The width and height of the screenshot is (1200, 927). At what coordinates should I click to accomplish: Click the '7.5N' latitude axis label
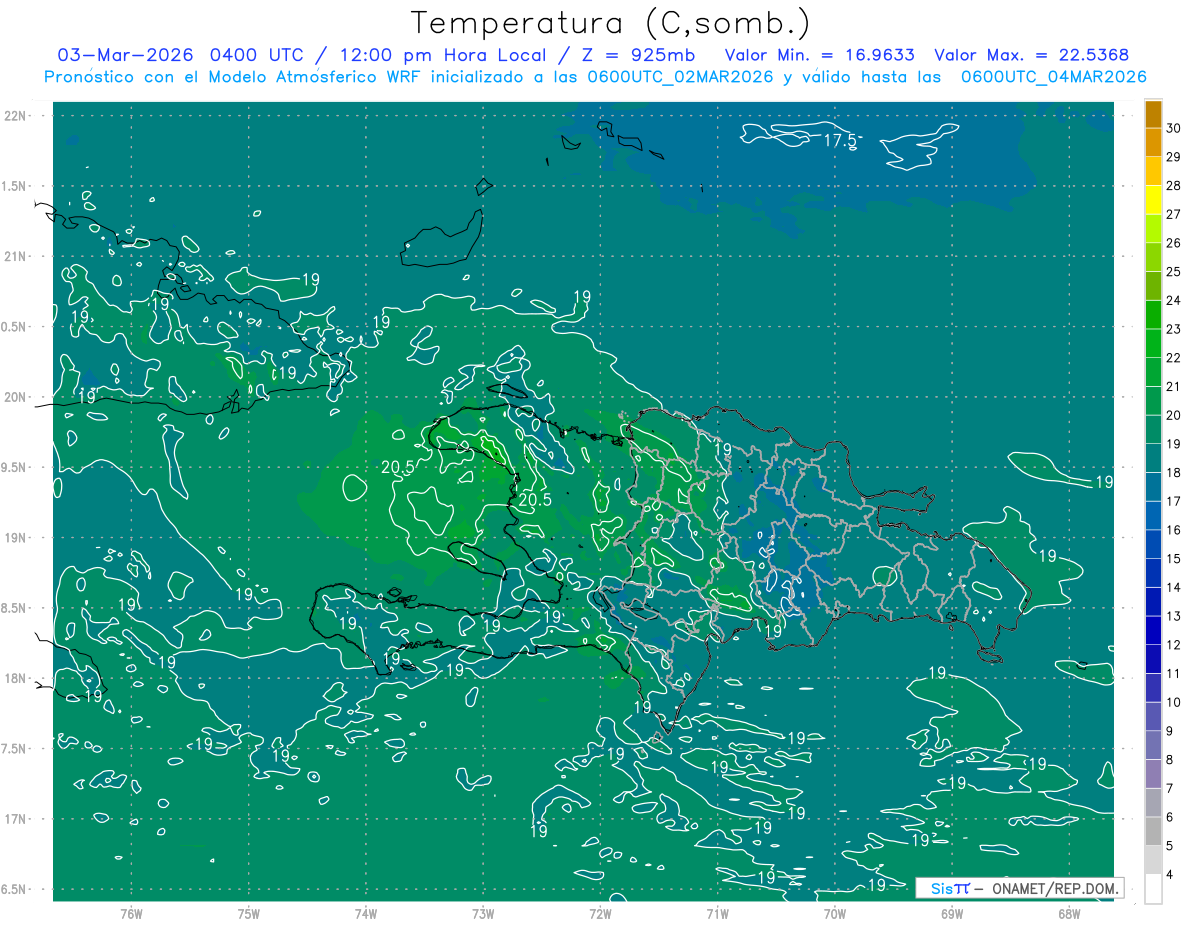(x=14, y=749)
